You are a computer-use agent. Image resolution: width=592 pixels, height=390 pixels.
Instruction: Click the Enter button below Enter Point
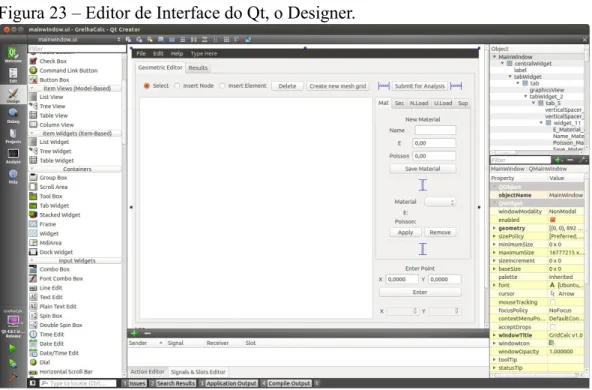420,292
